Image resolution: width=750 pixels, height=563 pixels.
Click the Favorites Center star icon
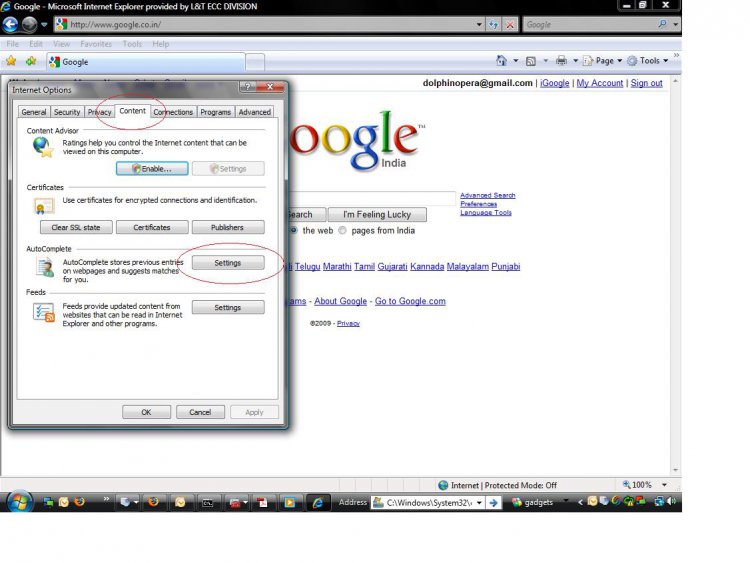[11, 61]
